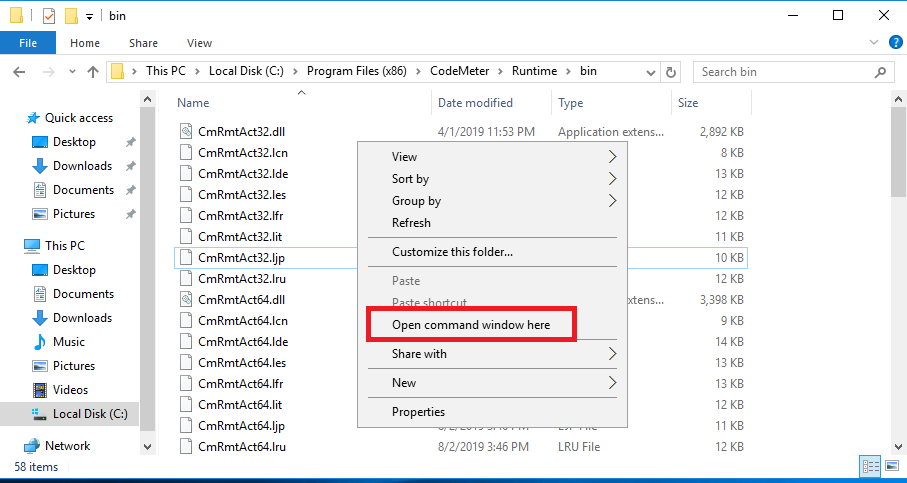Open the View ribbon tab

point(200,43)
